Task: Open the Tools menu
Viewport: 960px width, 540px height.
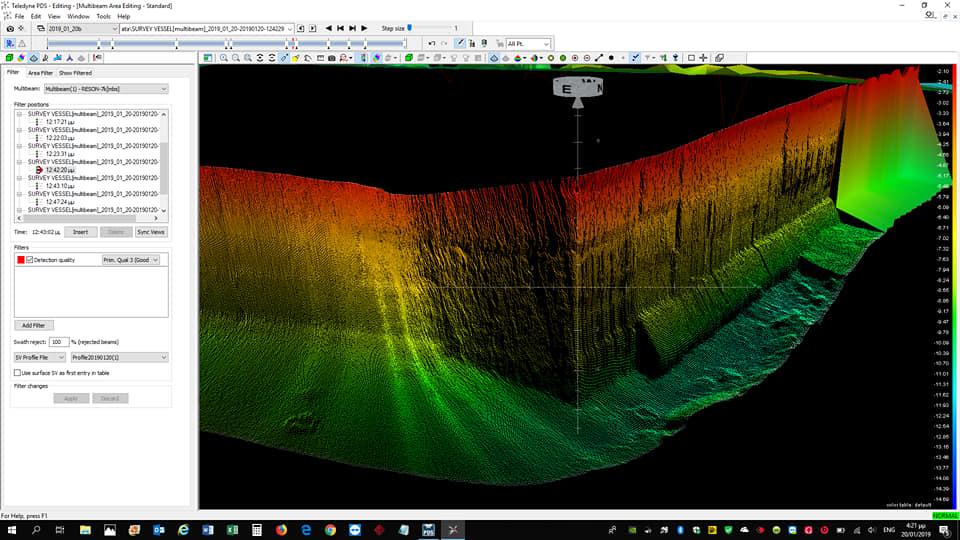Action: (103, 17)
